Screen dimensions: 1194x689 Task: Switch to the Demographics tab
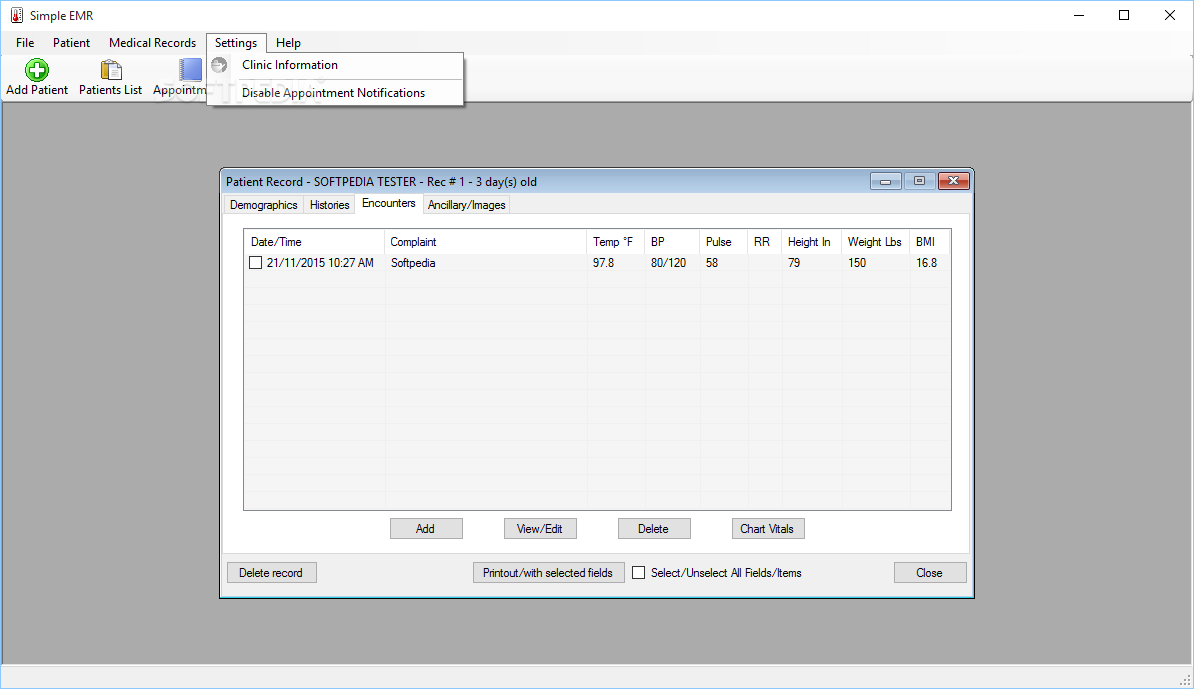coord(263,205)
